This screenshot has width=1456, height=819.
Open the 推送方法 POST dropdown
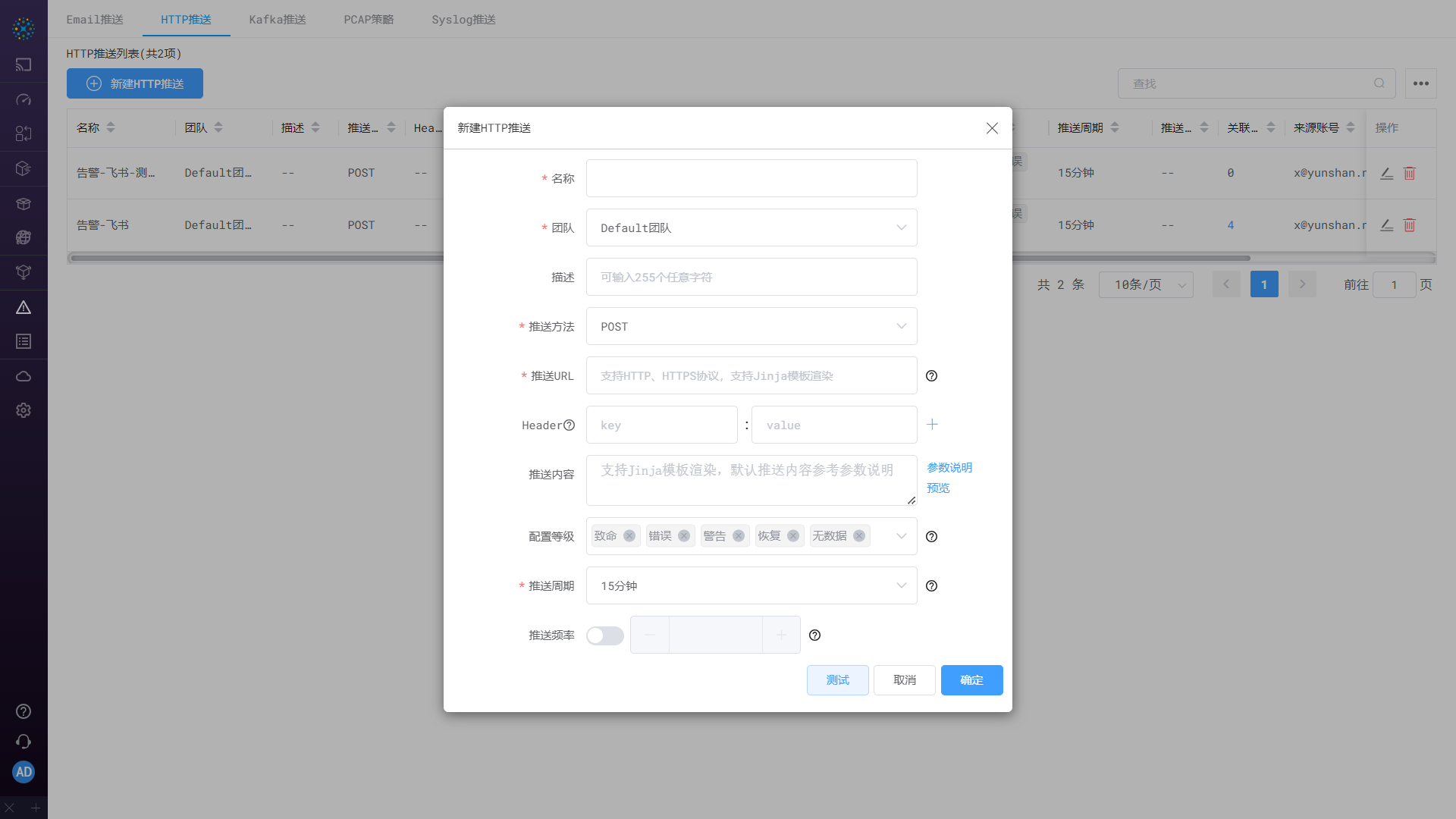[x=751, y=326]
